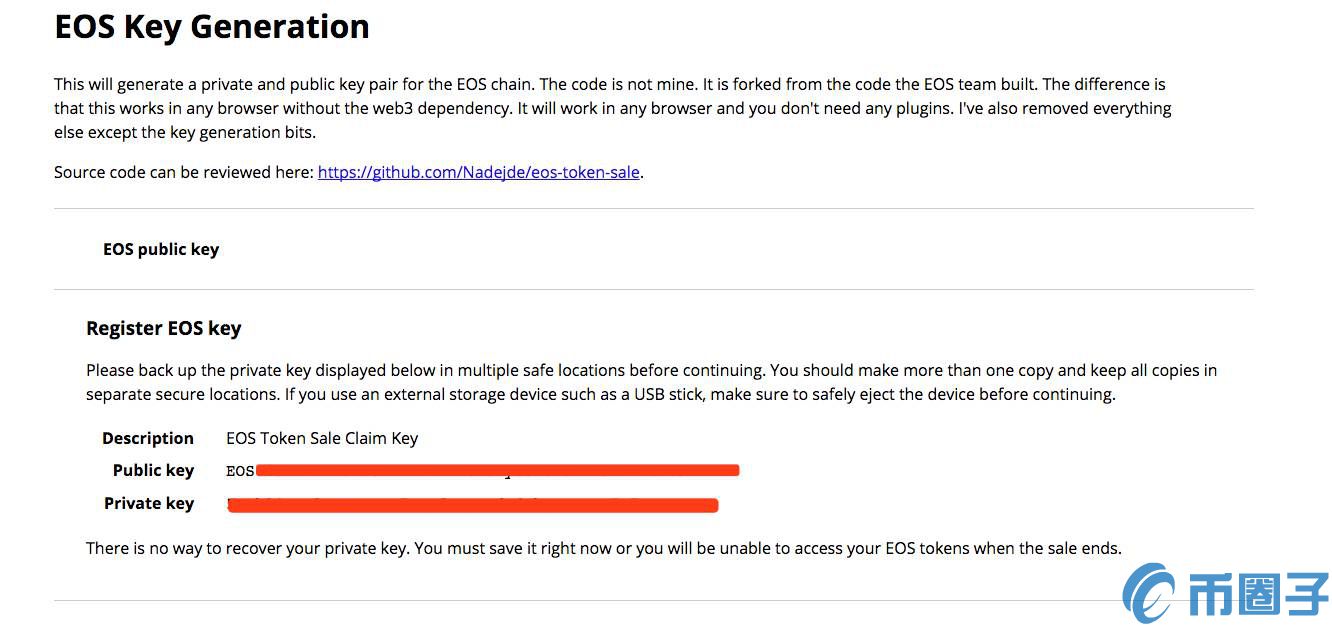
Task: Select the Description field label
Action: click(x=148, y=438)
